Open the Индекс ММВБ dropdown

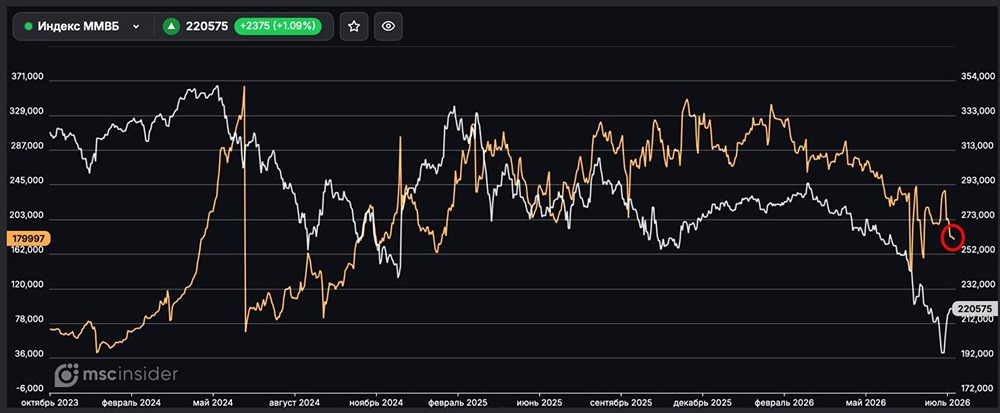83,26
